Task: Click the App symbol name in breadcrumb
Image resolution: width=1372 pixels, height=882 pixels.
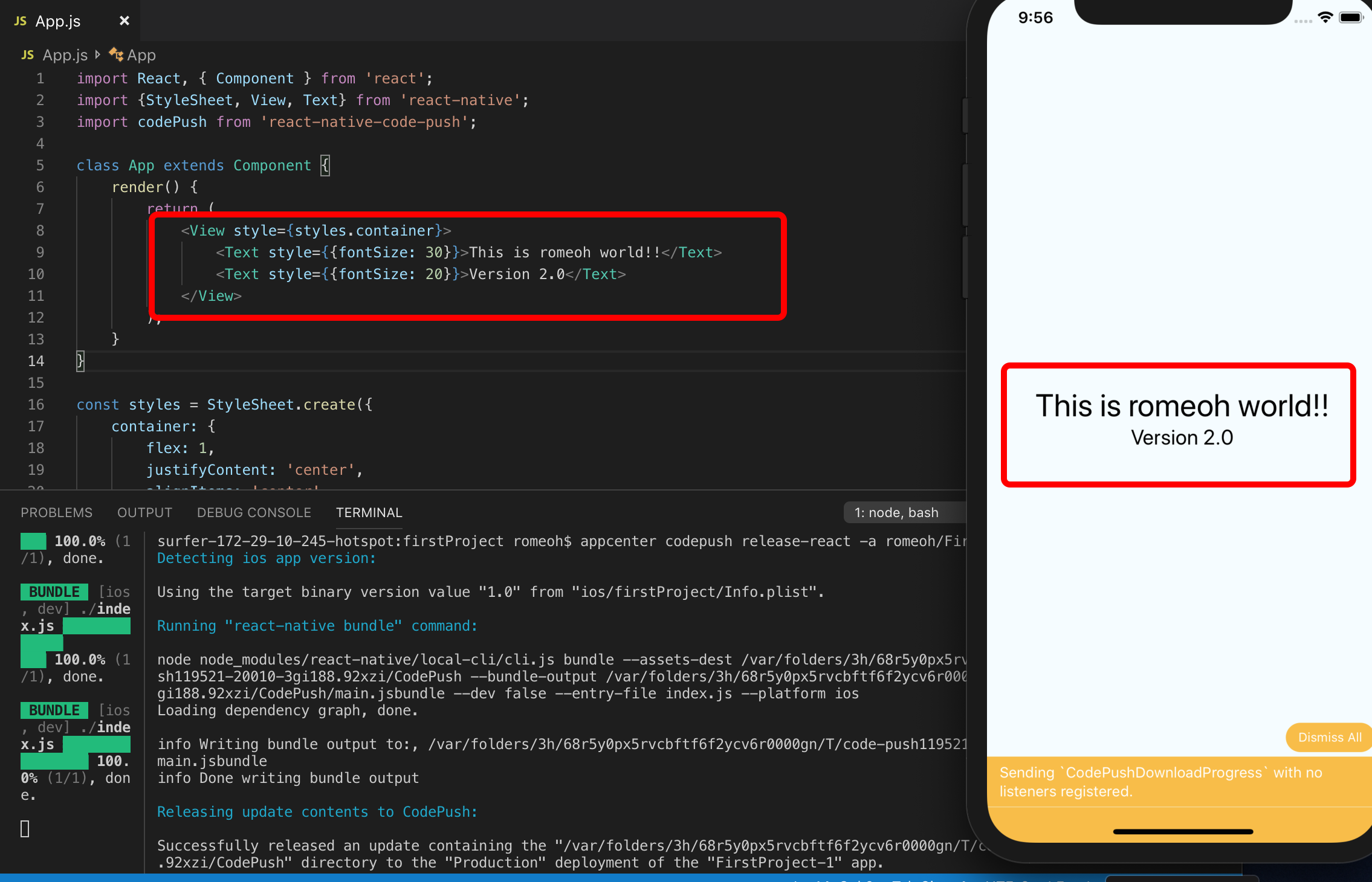Action: (x=141, y=55)
